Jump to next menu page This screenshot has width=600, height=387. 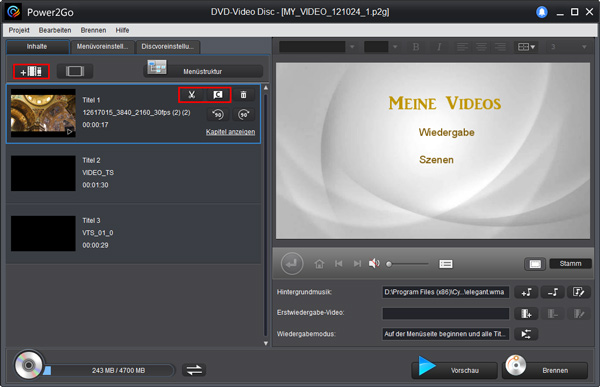[357, 264]
